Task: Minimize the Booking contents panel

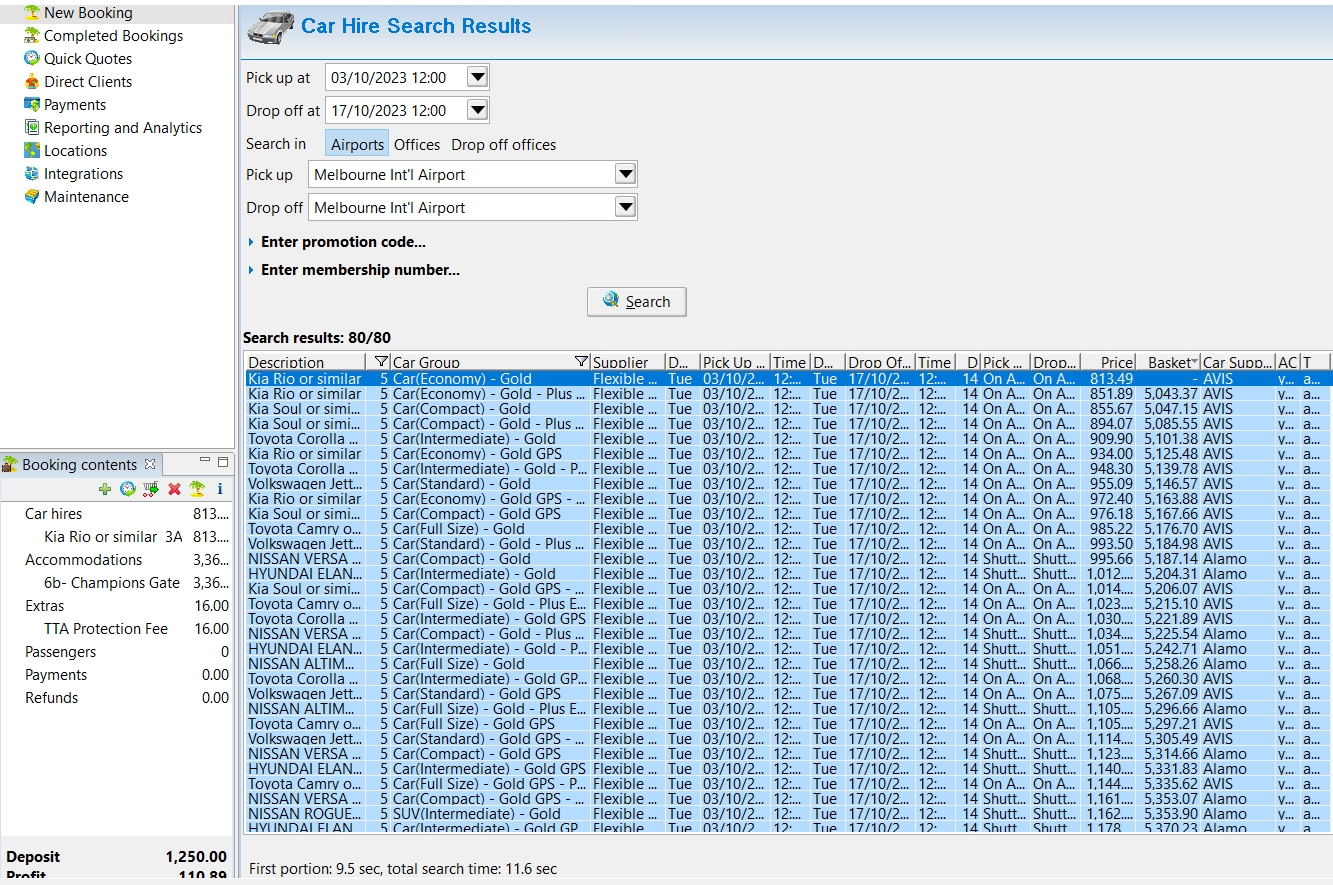Action: click(205, 461)
